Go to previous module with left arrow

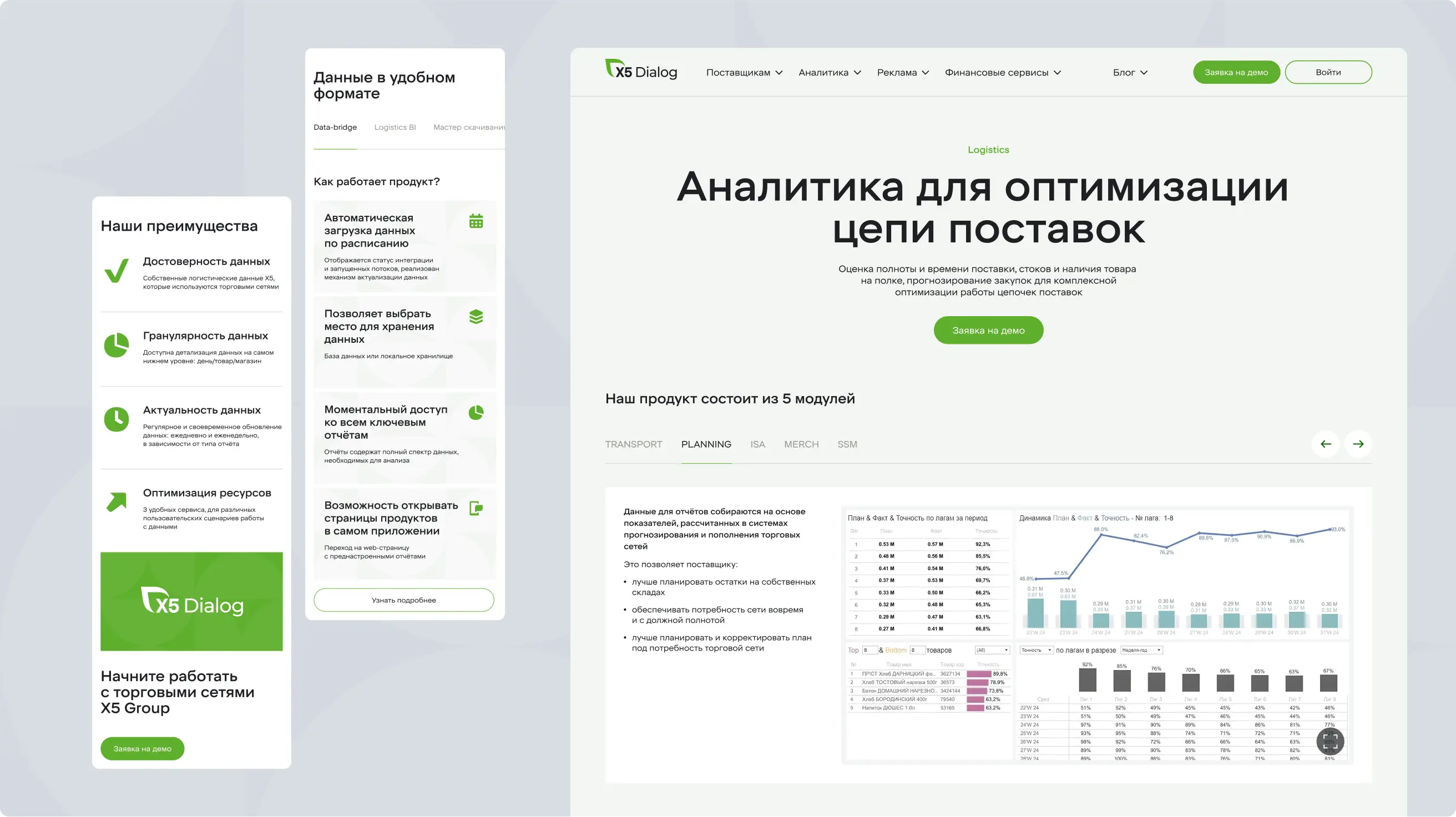[x=1326, y=444]
